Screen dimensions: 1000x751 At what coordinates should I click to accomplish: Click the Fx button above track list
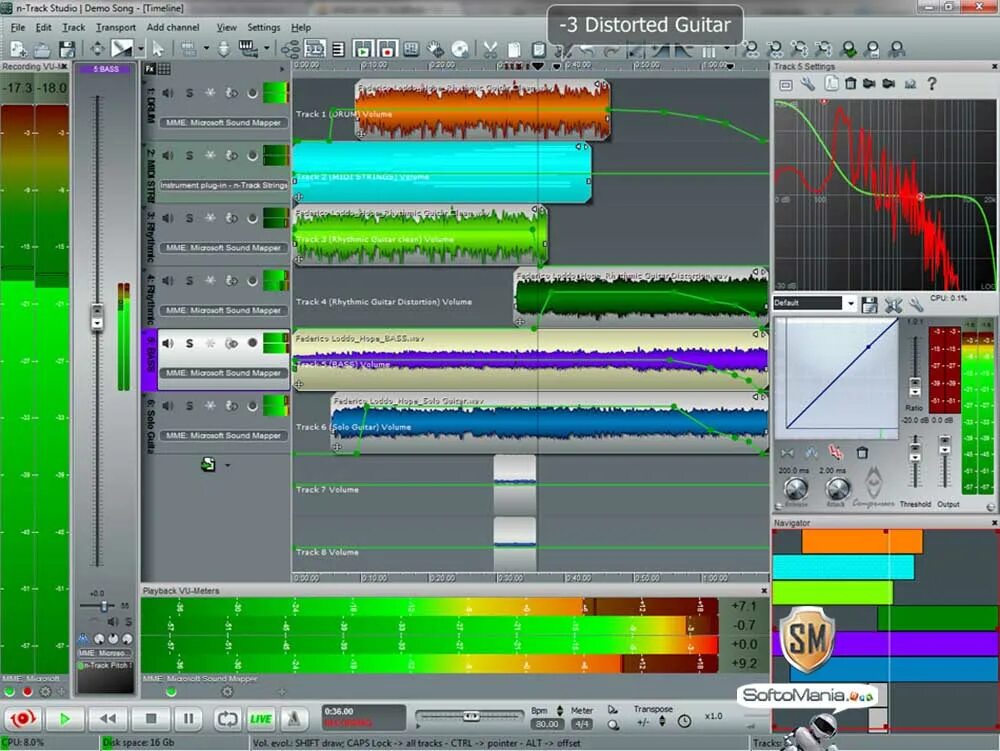(x=150, y=69)
